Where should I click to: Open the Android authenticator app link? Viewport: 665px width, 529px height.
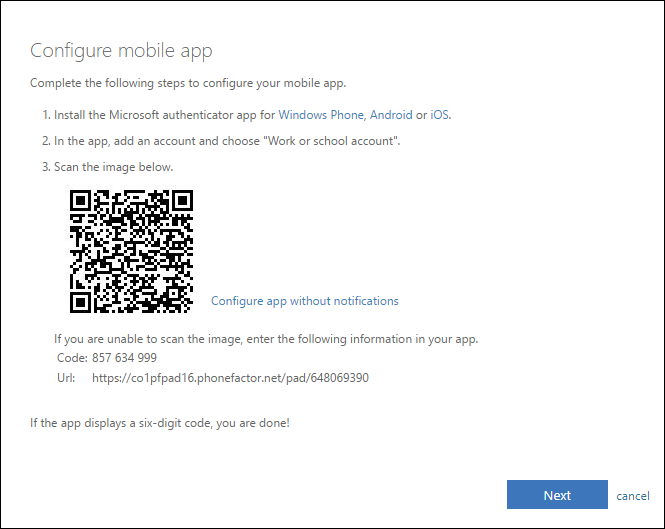(x=391, y=115)
